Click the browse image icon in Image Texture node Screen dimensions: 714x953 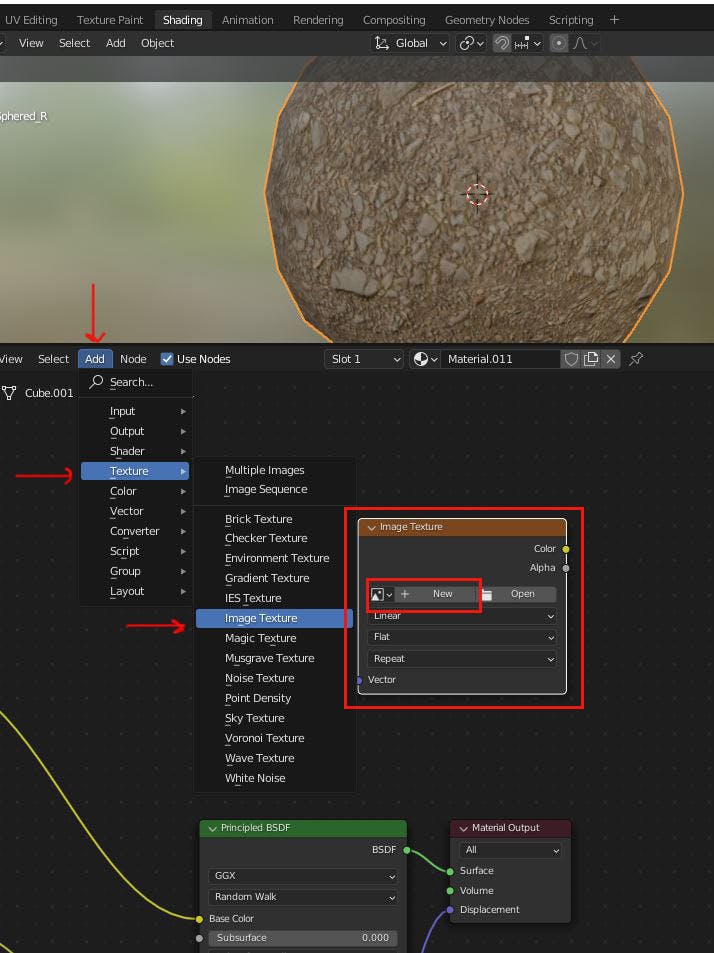(380, 594)
